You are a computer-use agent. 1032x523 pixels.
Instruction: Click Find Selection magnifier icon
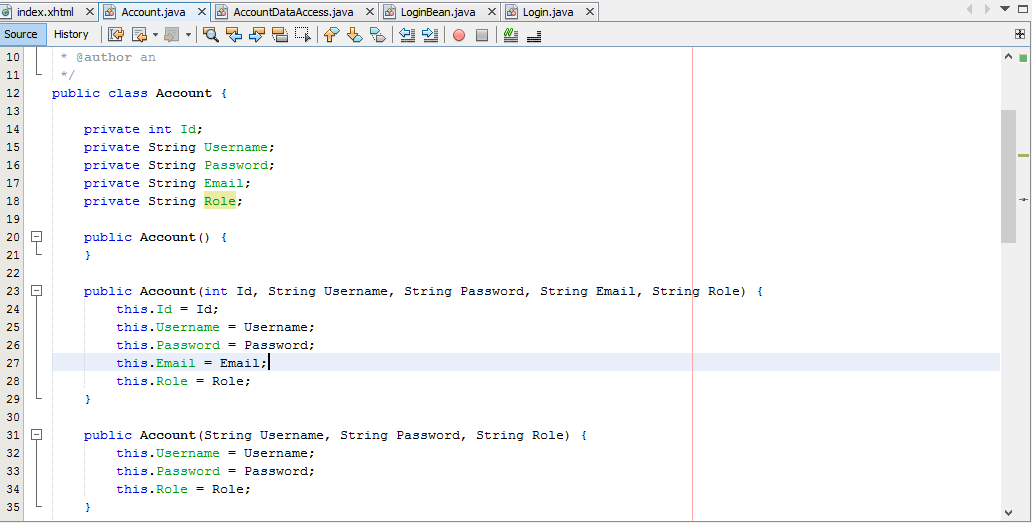211,34
